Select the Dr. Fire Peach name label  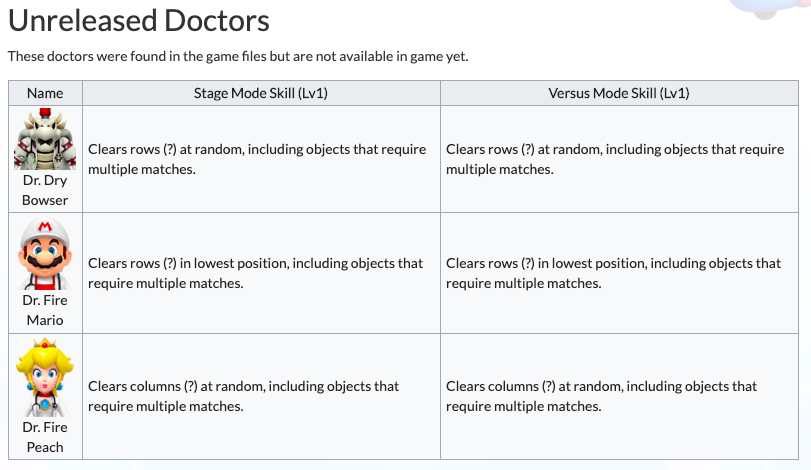(45, 437)
